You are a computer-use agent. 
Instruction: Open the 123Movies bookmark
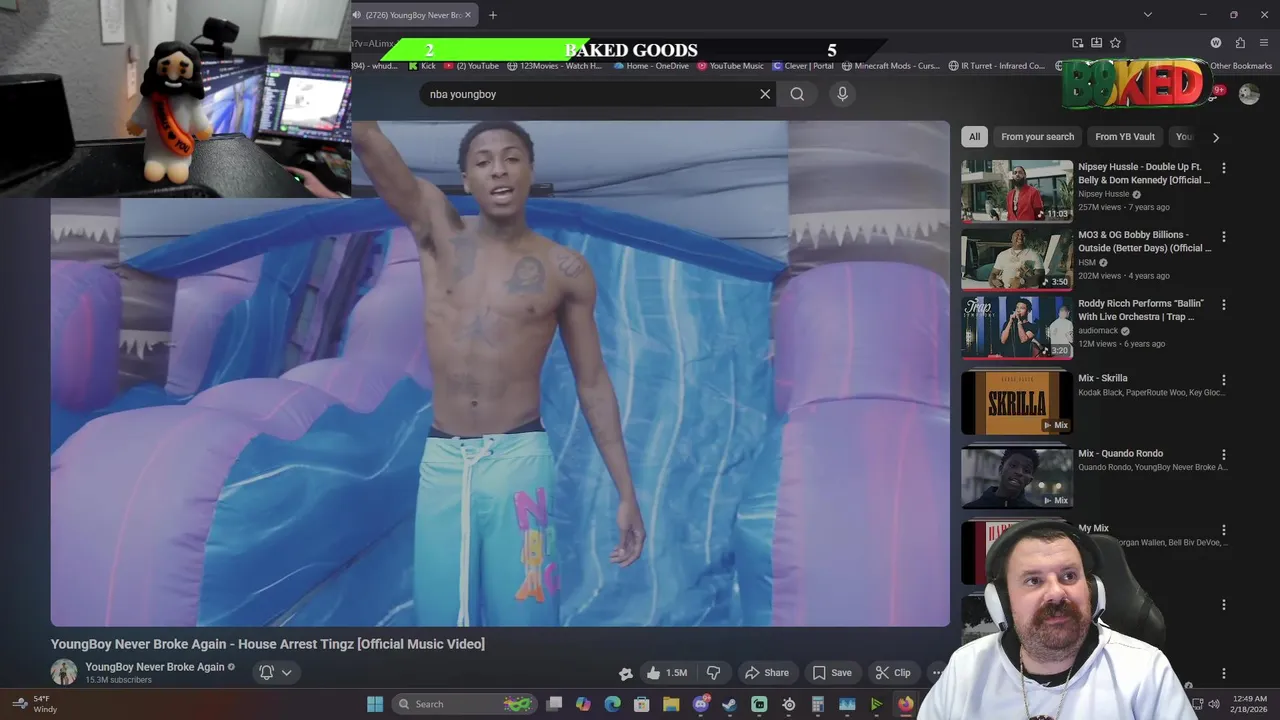tap(555, 66)
